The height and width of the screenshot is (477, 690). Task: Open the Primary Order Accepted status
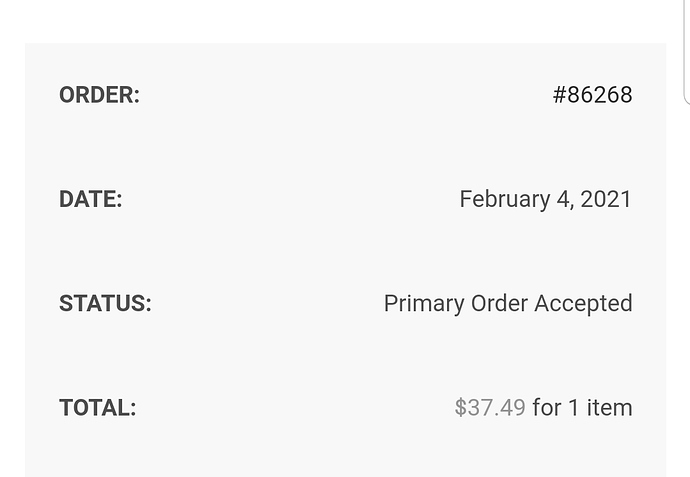click(x=508, y=304)
